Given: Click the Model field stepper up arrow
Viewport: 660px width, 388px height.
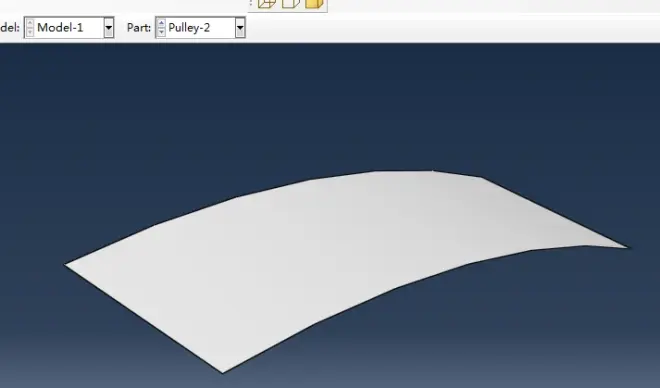Looking at the screenshot, I should pos(30,23).
